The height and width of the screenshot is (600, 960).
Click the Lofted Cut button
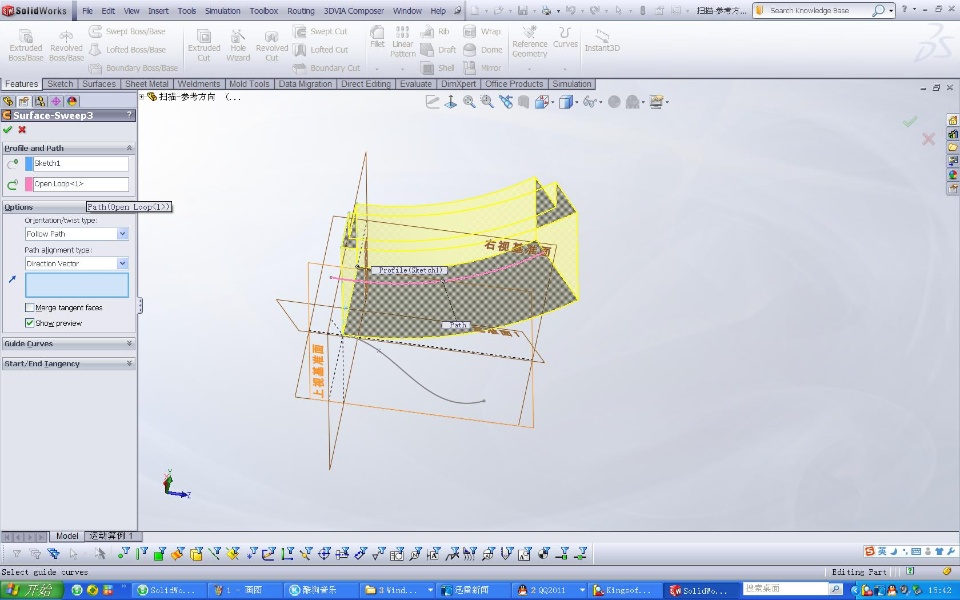(x=320, y=50)
